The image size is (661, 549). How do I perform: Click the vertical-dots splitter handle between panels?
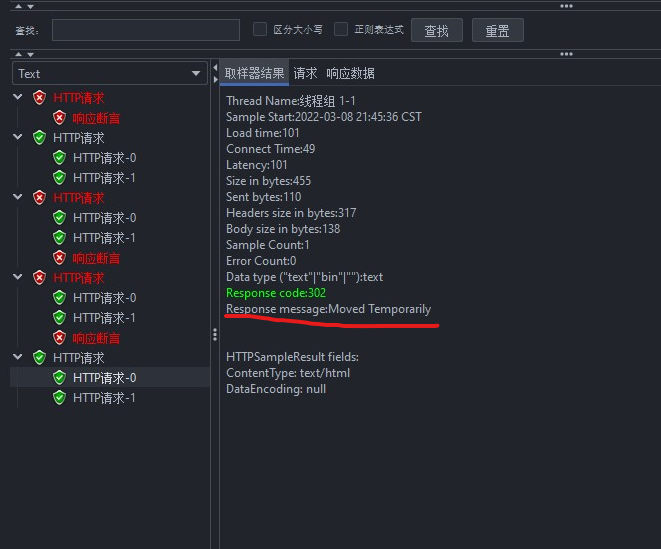pyautogui.click(x=215, y=334)
